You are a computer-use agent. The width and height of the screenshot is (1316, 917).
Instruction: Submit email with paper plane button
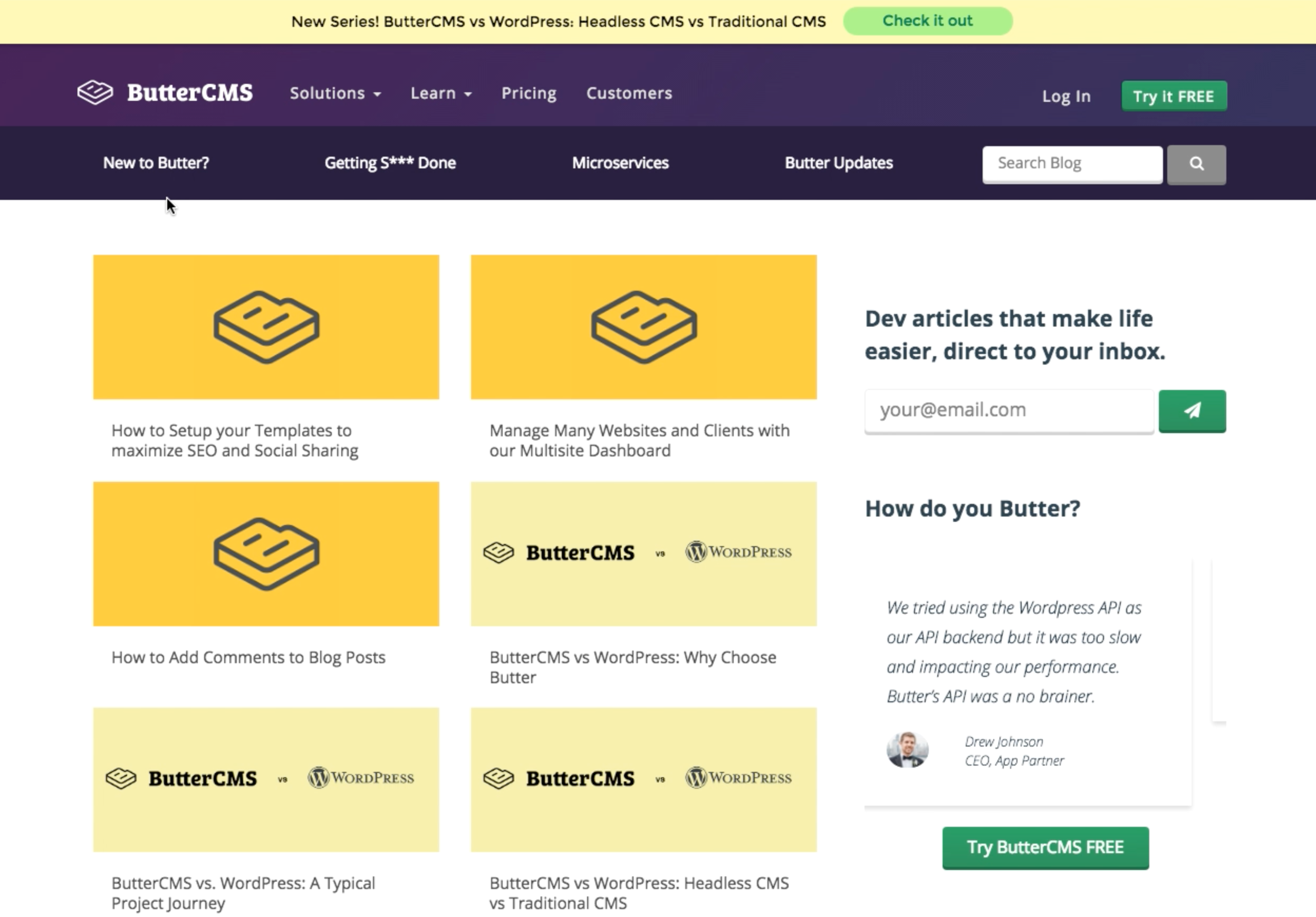[1192, 410]
